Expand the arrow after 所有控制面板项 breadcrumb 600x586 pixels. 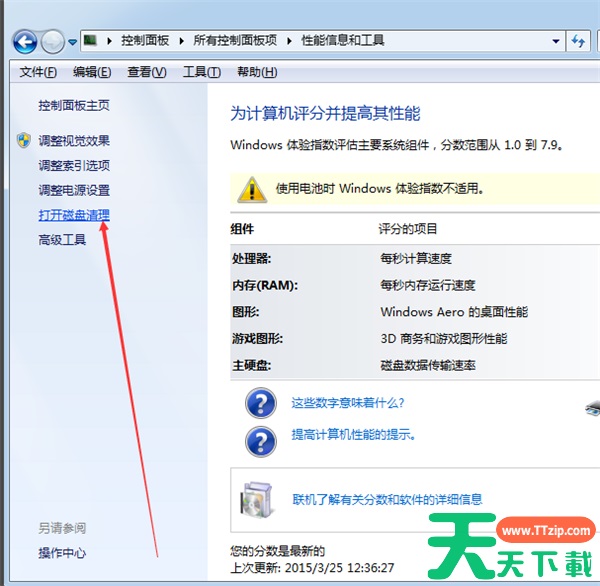(x=289, y=40)
